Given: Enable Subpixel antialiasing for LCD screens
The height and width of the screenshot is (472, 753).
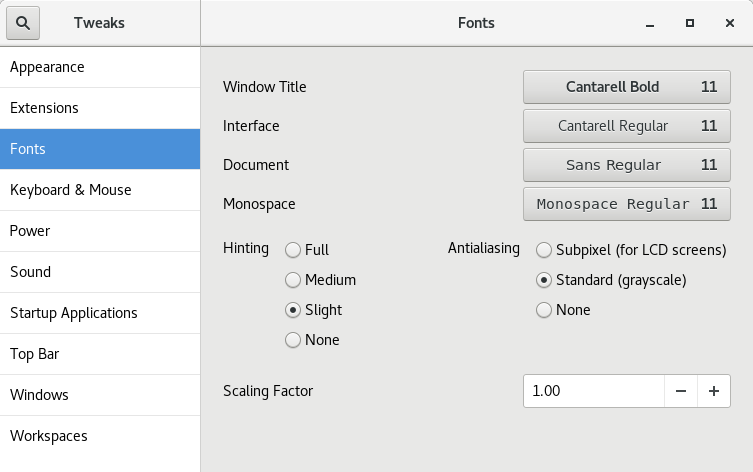Looking at the screenshot, I should 544,250.
